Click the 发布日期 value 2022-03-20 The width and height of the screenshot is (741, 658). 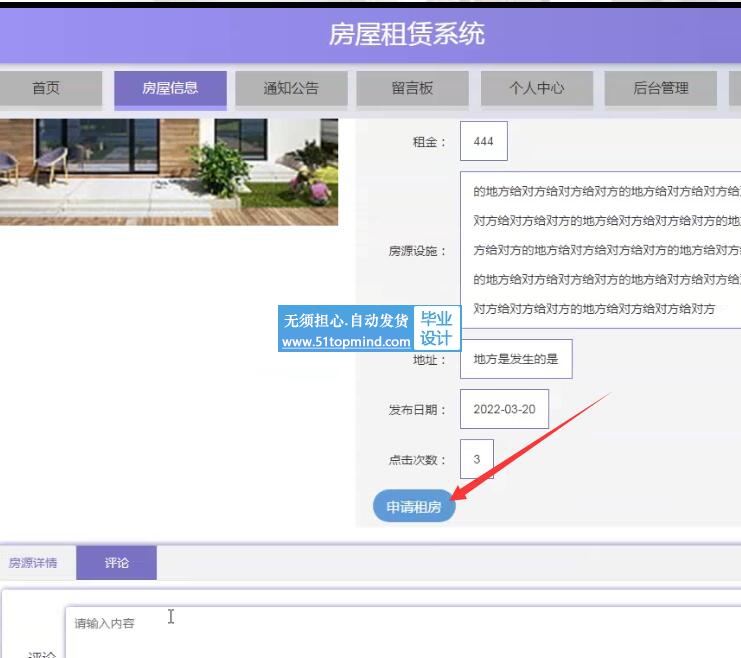tap(504, 409)
